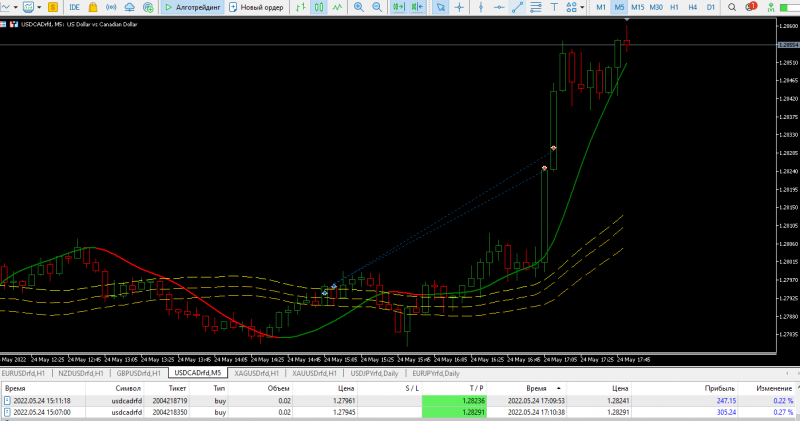
Task: Expand the chart type dropdown arrow
Action: point(16,7)
